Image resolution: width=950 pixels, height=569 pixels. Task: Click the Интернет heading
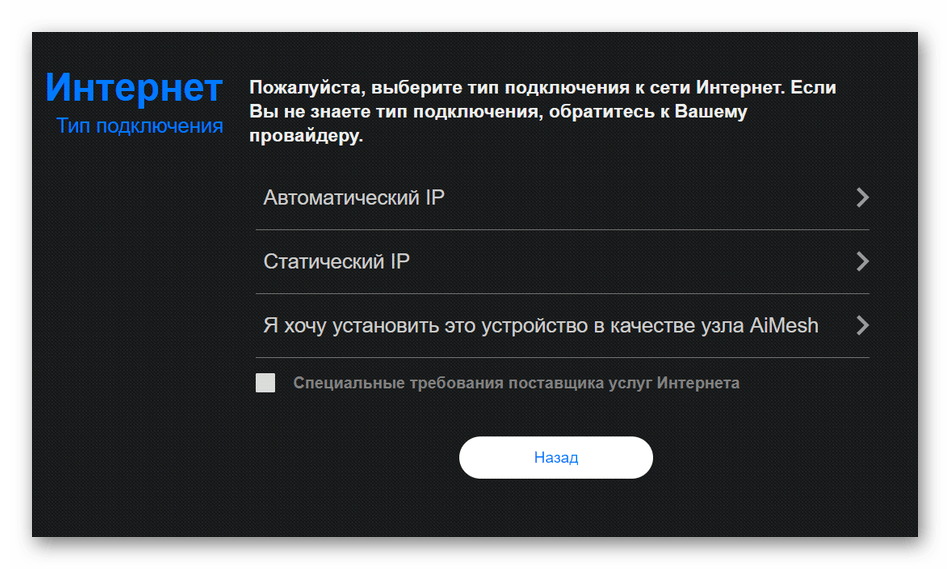(x=134, y=88)
